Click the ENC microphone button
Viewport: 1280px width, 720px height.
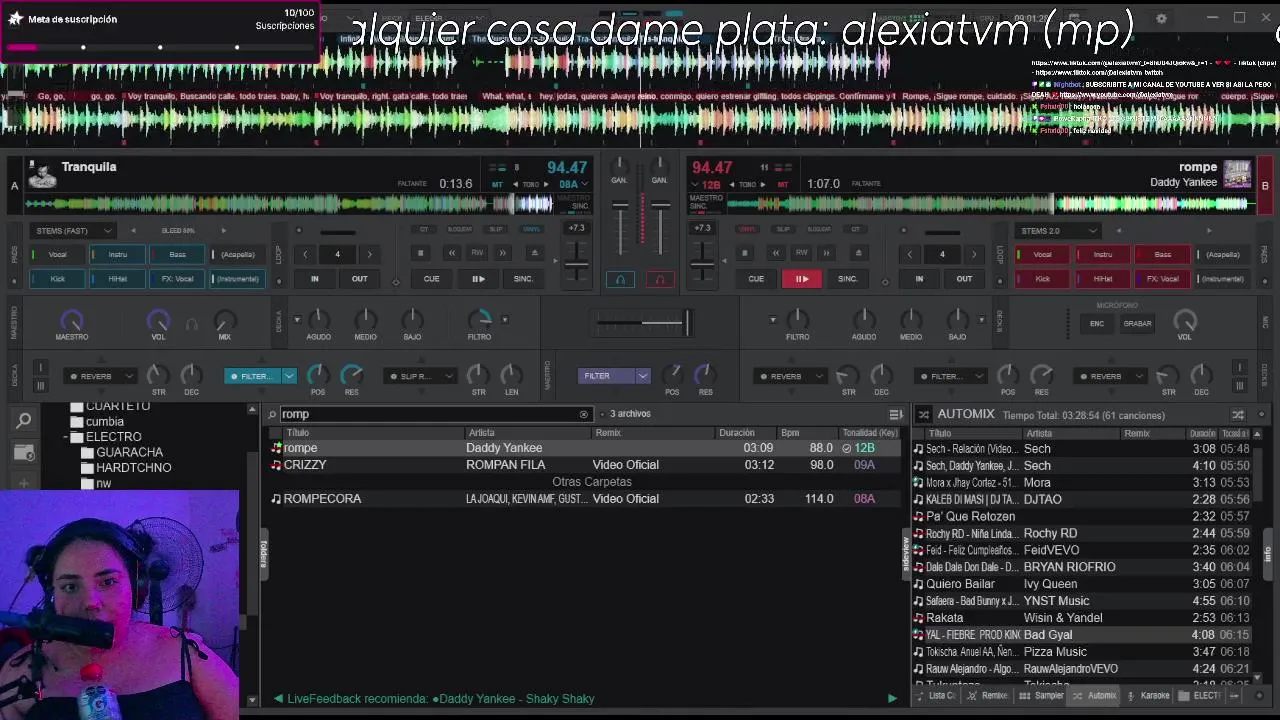(x=1097, y=324)
